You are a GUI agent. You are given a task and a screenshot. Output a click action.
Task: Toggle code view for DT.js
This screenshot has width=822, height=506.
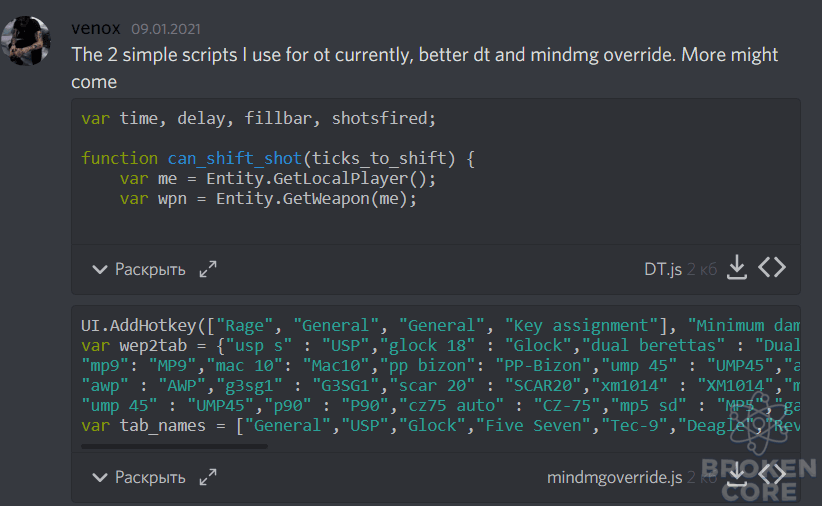tap(772, 267)
